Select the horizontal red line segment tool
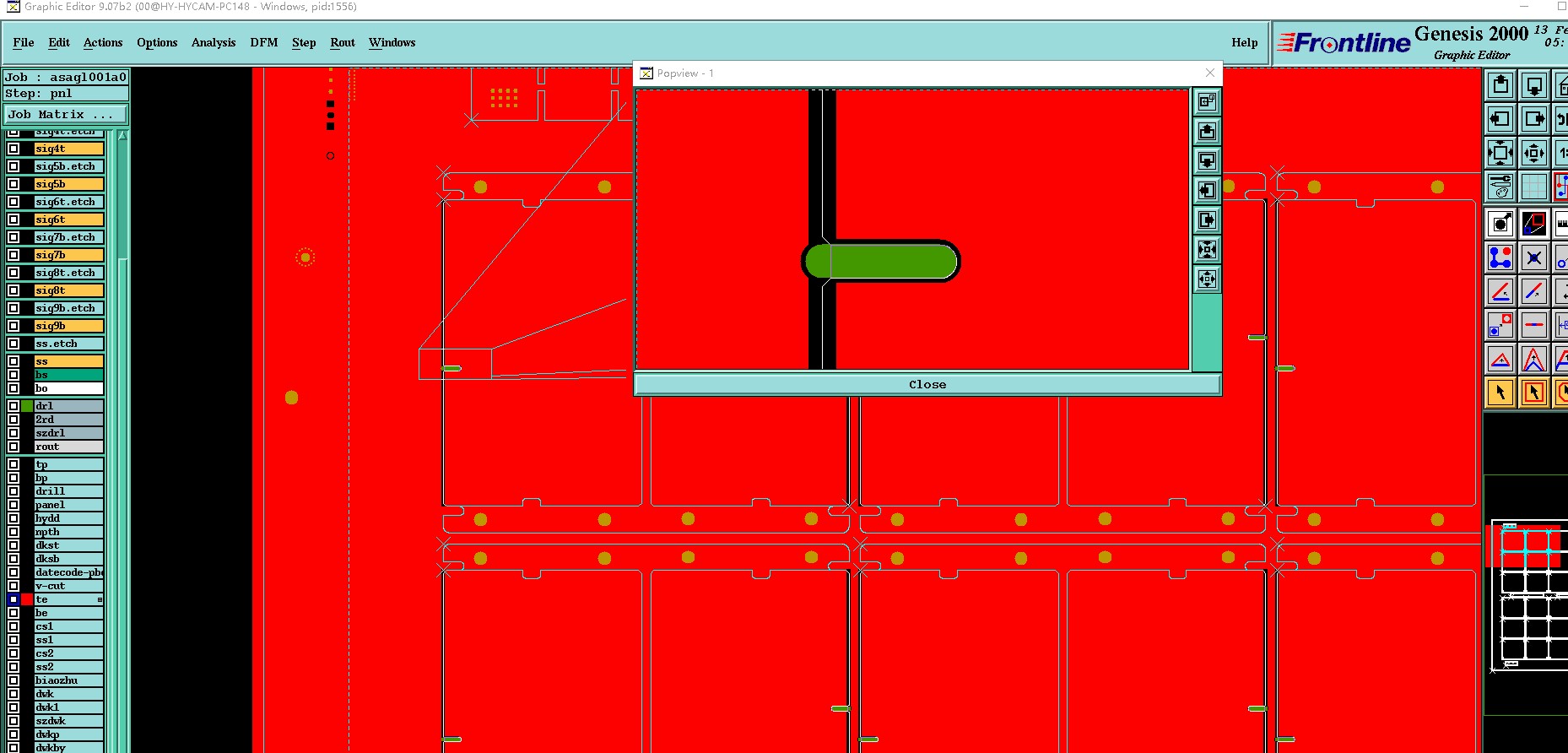1568x753 pixels. pos(1534,325)
